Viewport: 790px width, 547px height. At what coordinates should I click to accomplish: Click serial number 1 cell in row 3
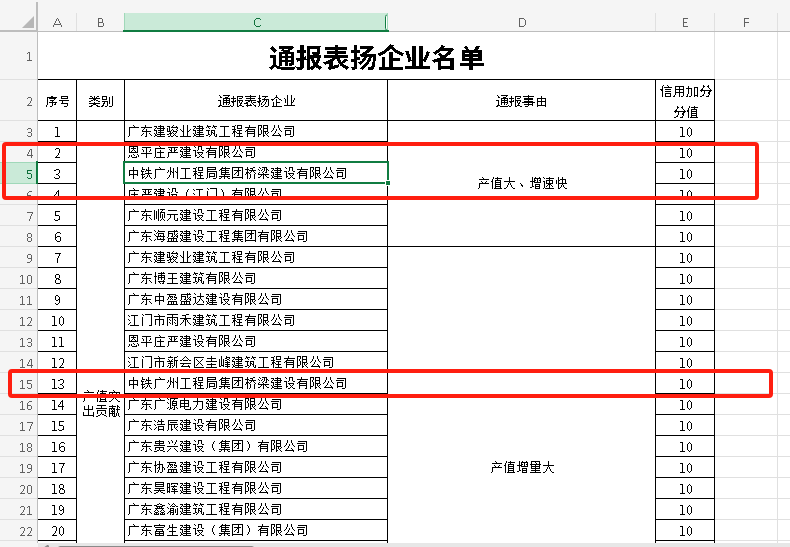click(x=57, y=132)
